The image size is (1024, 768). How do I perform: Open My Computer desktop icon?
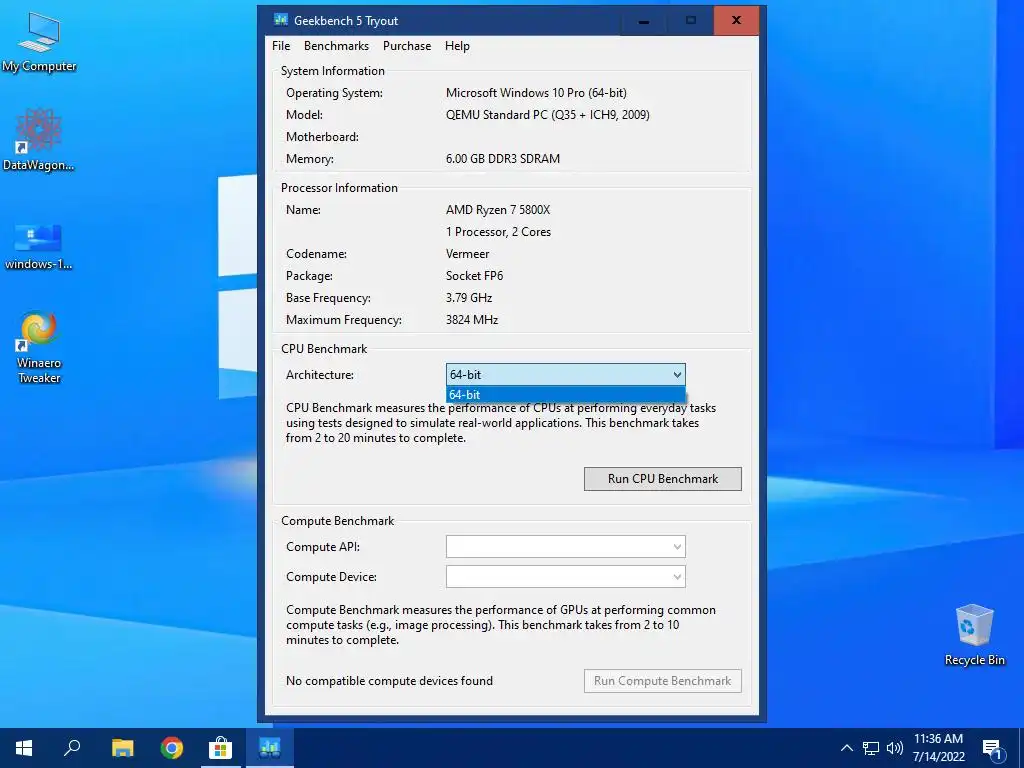[x=39, y=42]
